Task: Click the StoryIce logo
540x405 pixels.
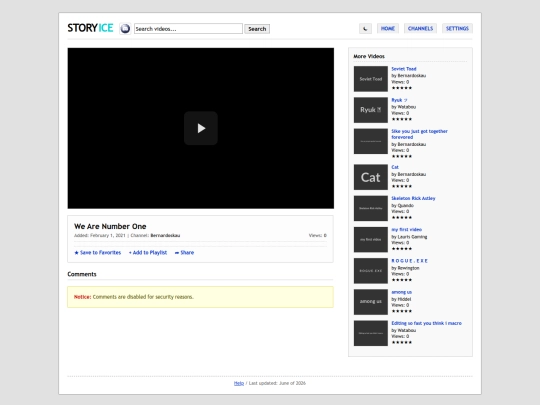Action: point(90,28)
